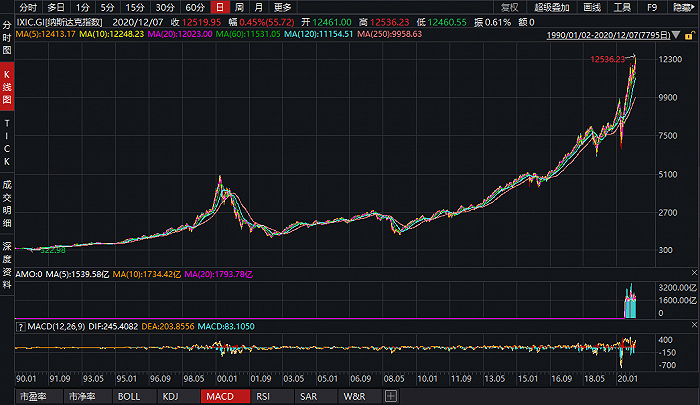Switch to 周 weekly period

coord(239,7)
